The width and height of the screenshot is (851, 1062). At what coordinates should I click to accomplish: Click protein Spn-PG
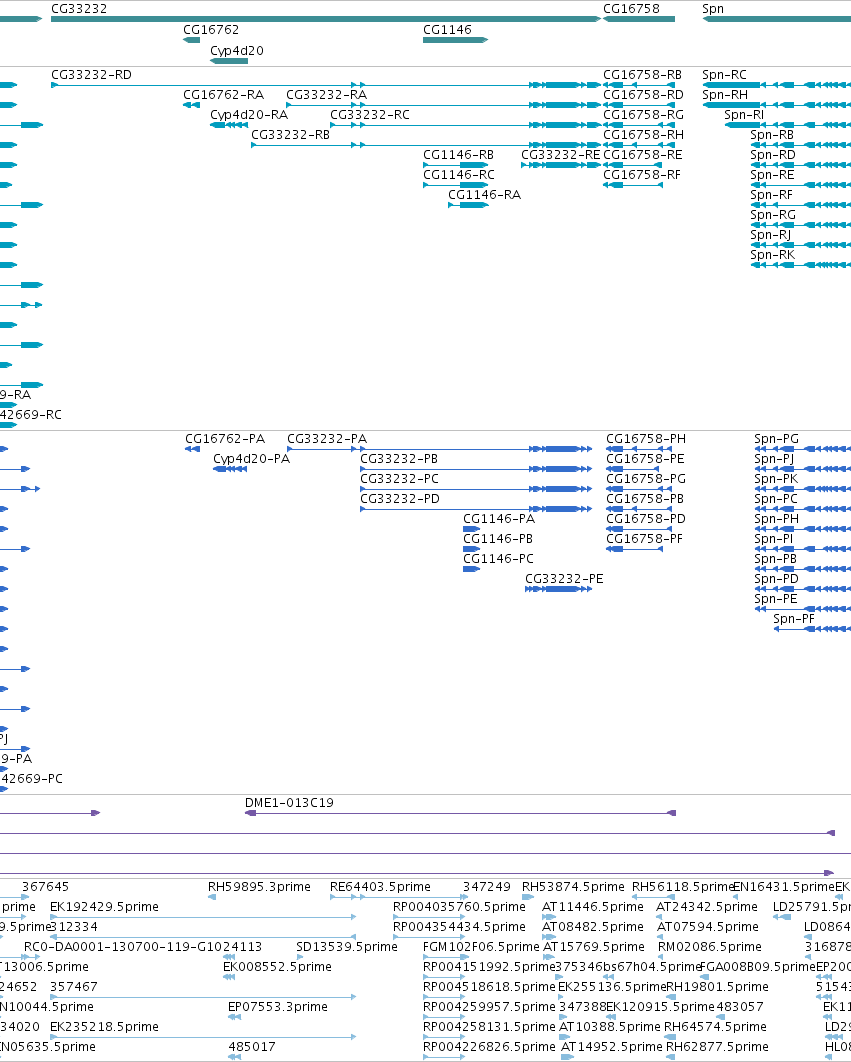coord(776,439)
